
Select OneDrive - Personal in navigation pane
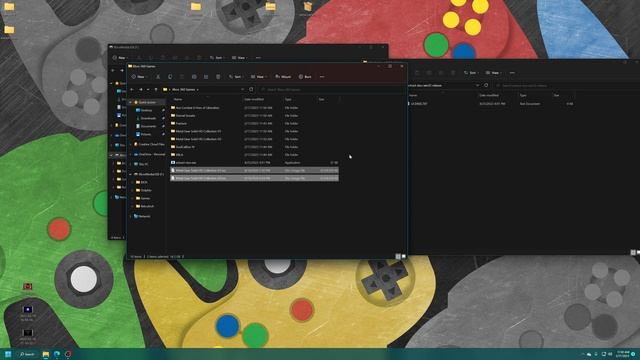149,154
